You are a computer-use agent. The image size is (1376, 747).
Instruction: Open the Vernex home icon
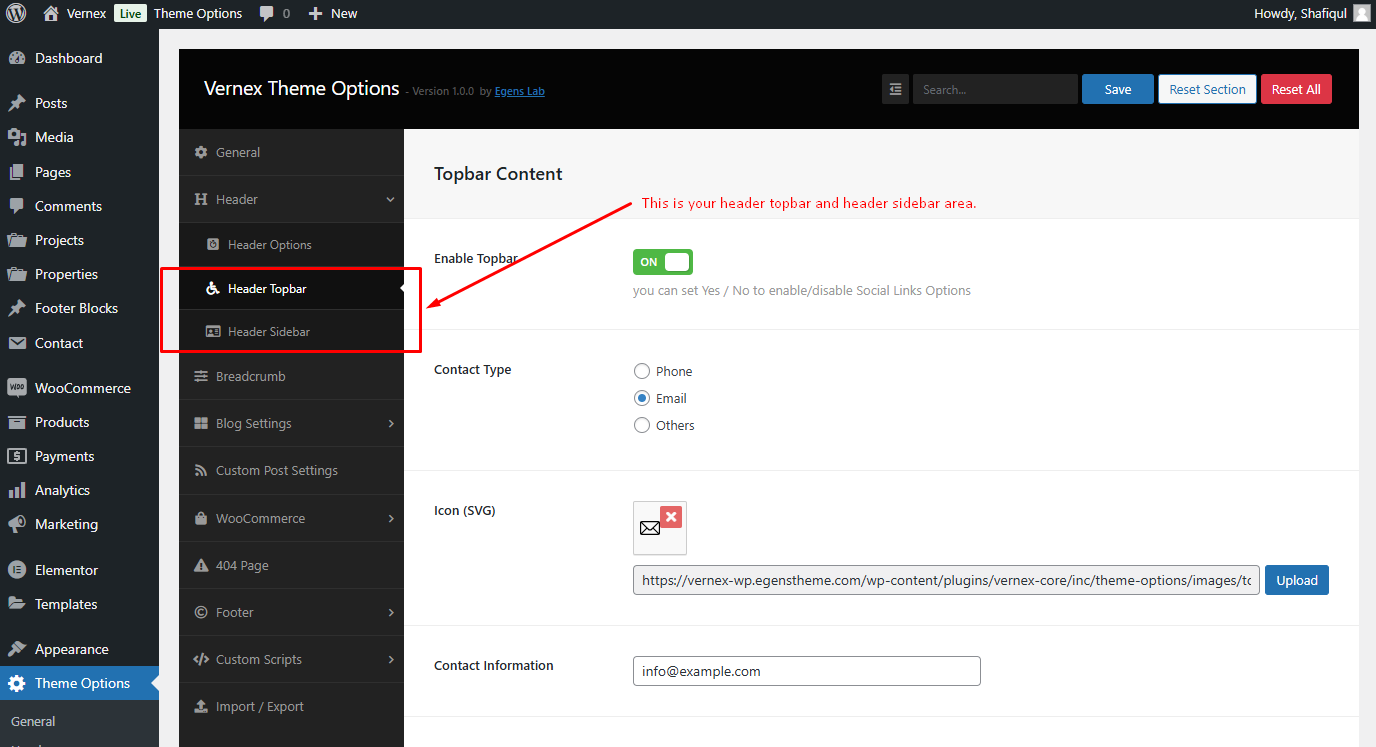[51, 13]
